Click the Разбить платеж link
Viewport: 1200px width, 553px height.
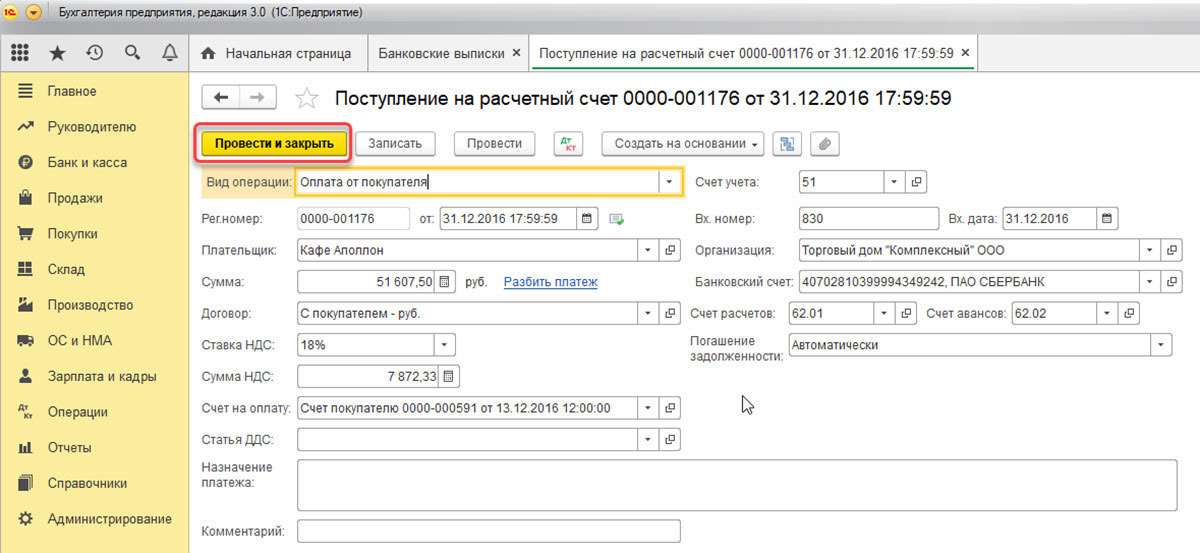click(x=550, y=283)
